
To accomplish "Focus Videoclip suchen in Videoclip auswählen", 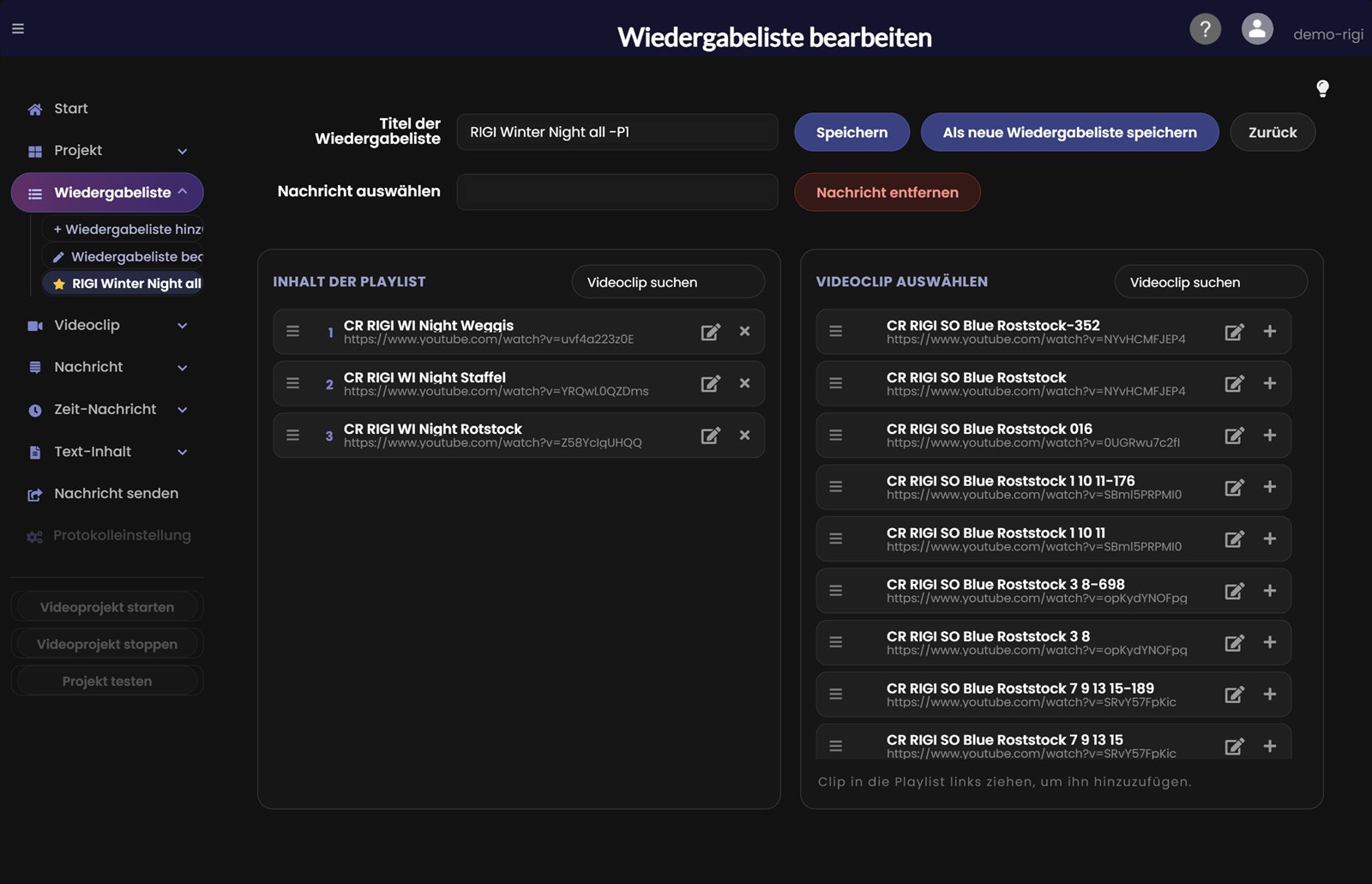I will point(1211,282).
